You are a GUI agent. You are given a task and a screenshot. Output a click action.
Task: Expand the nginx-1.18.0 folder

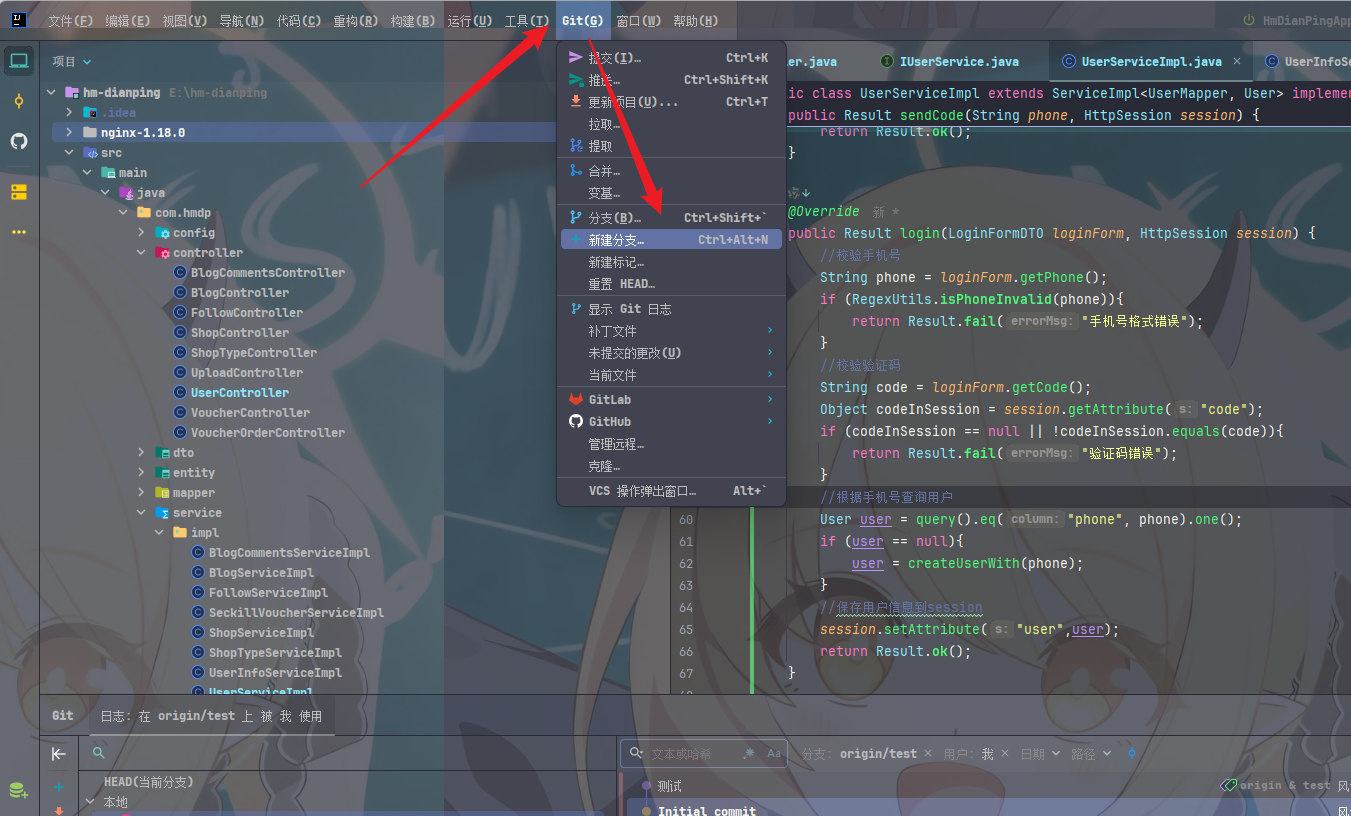69,132
